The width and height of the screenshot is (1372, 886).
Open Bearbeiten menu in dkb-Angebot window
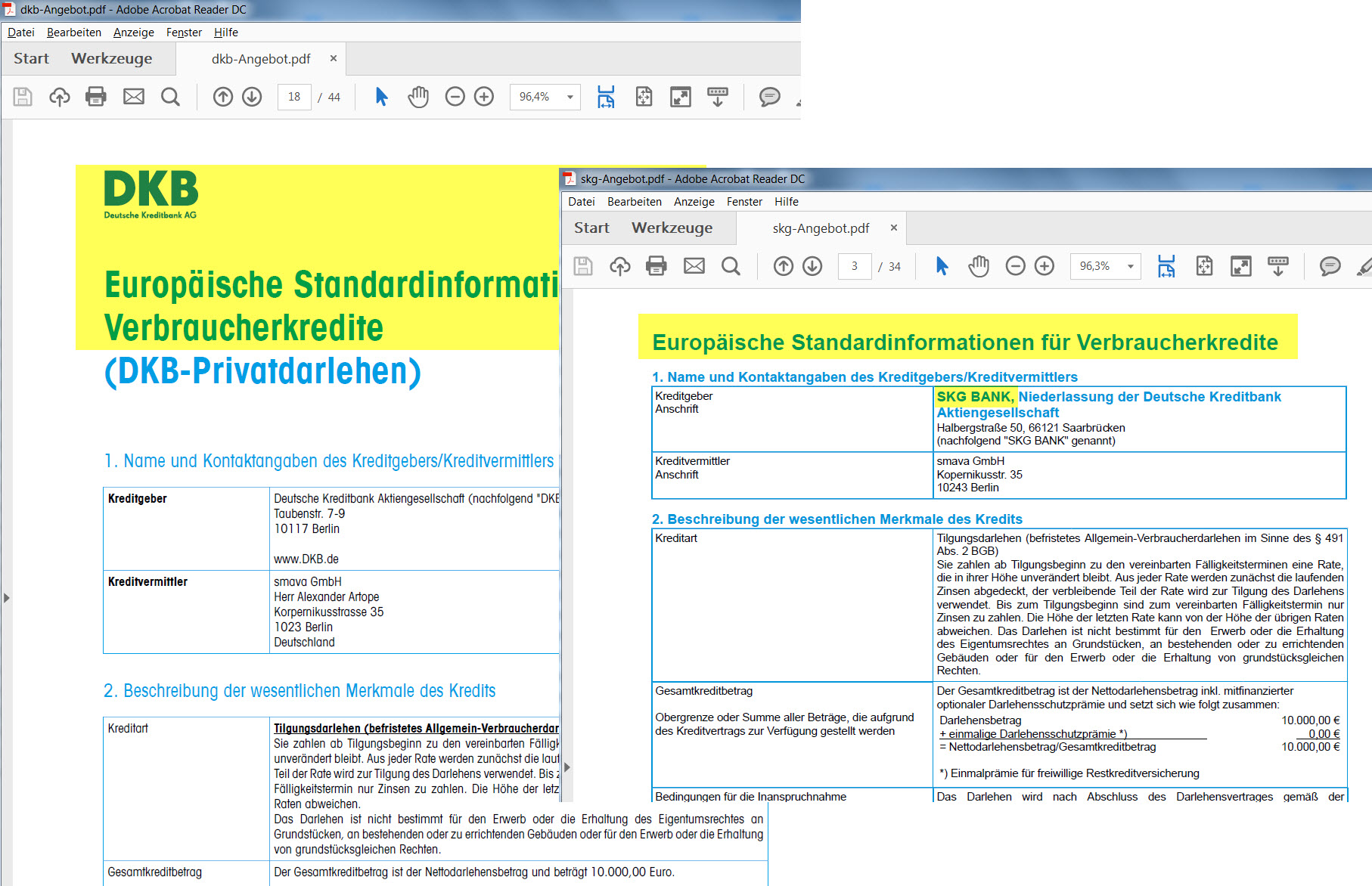pos(74,33)
